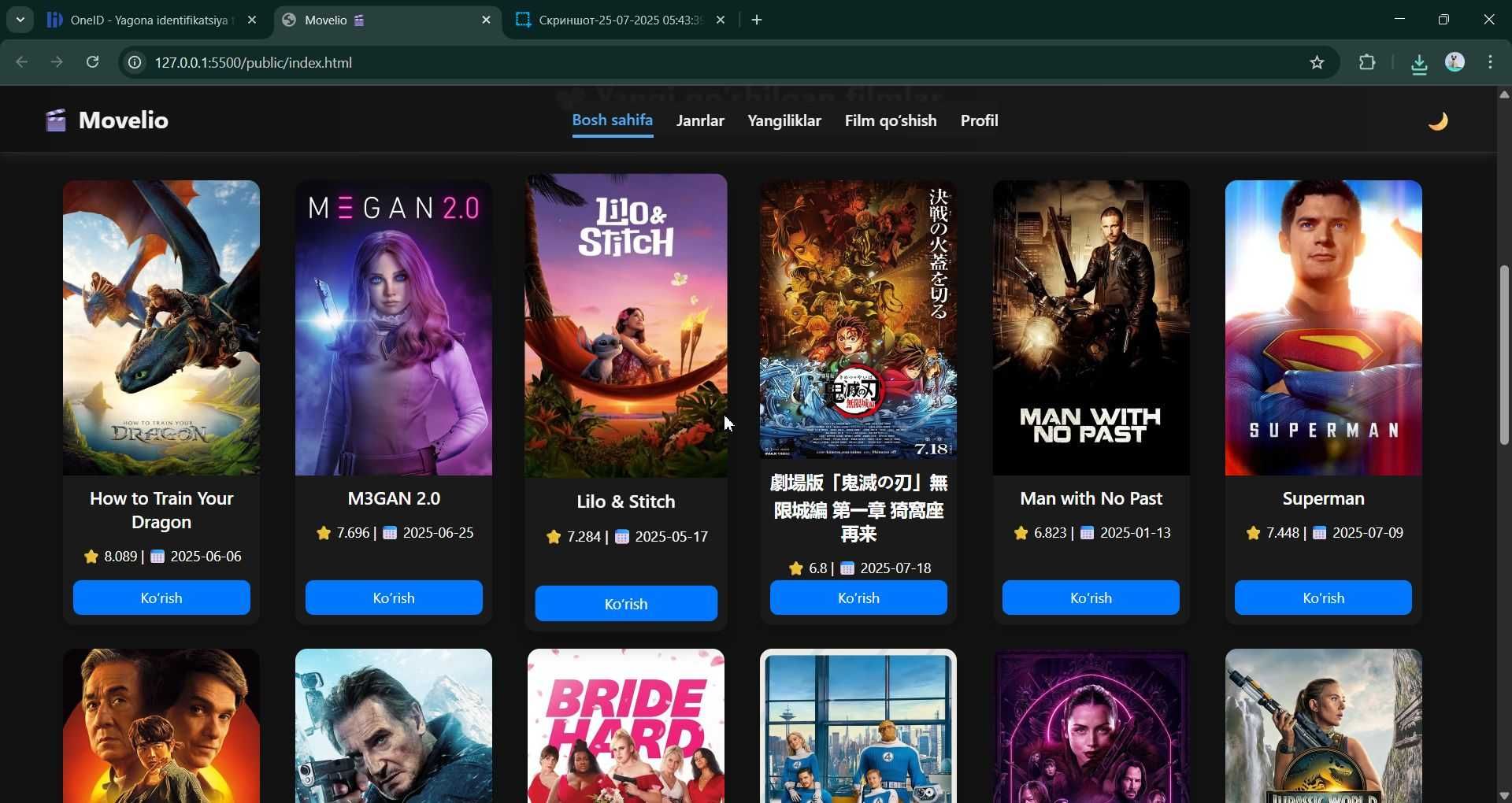Reload the page with the refresh icon
This screenshot has height=803, width=1512.
click(92, 62)
